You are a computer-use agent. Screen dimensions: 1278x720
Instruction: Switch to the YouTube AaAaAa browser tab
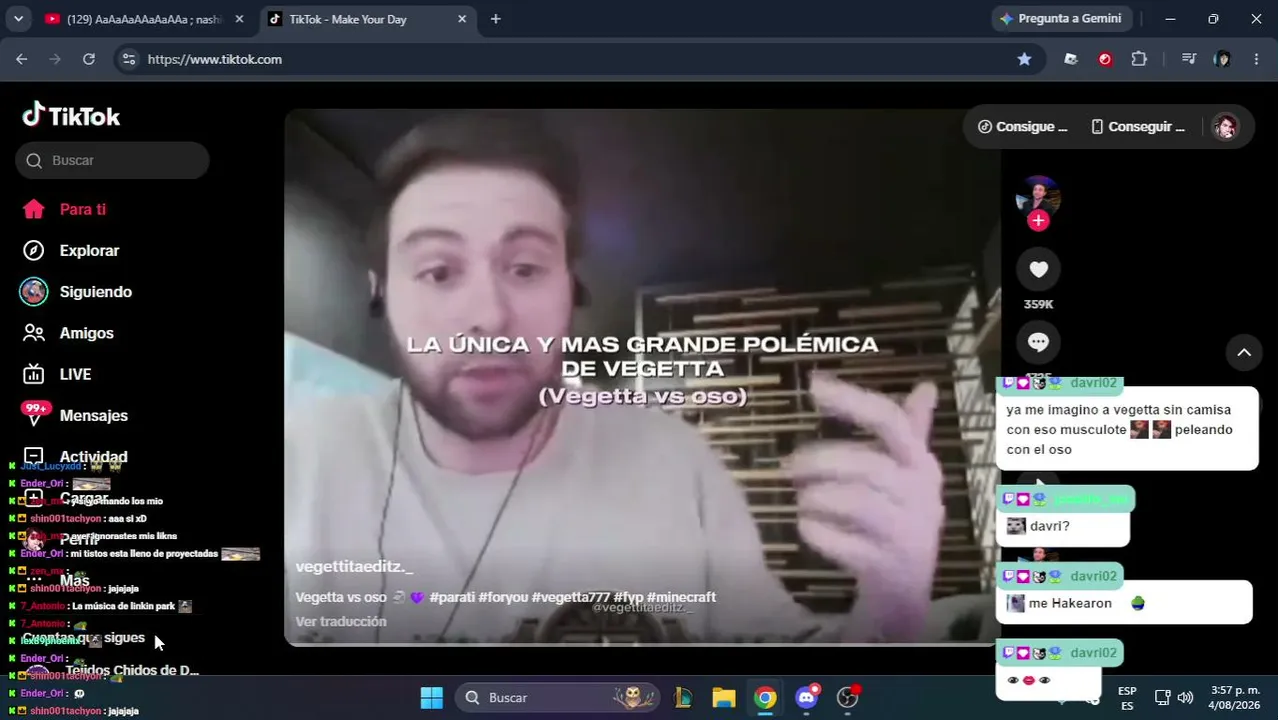click(x=143, y=19)
